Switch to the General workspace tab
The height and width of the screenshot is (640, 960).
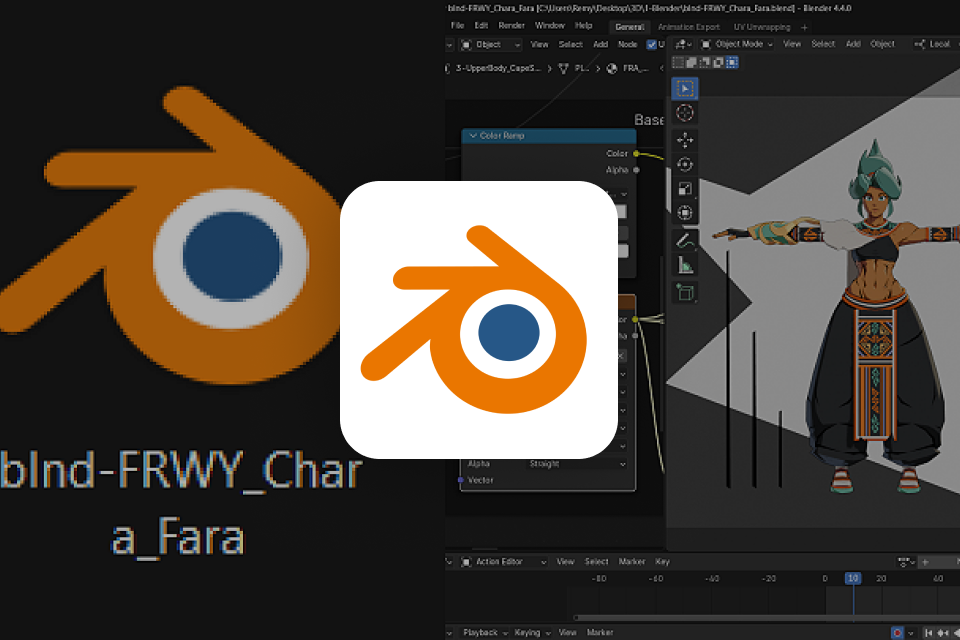pos(629,27)
